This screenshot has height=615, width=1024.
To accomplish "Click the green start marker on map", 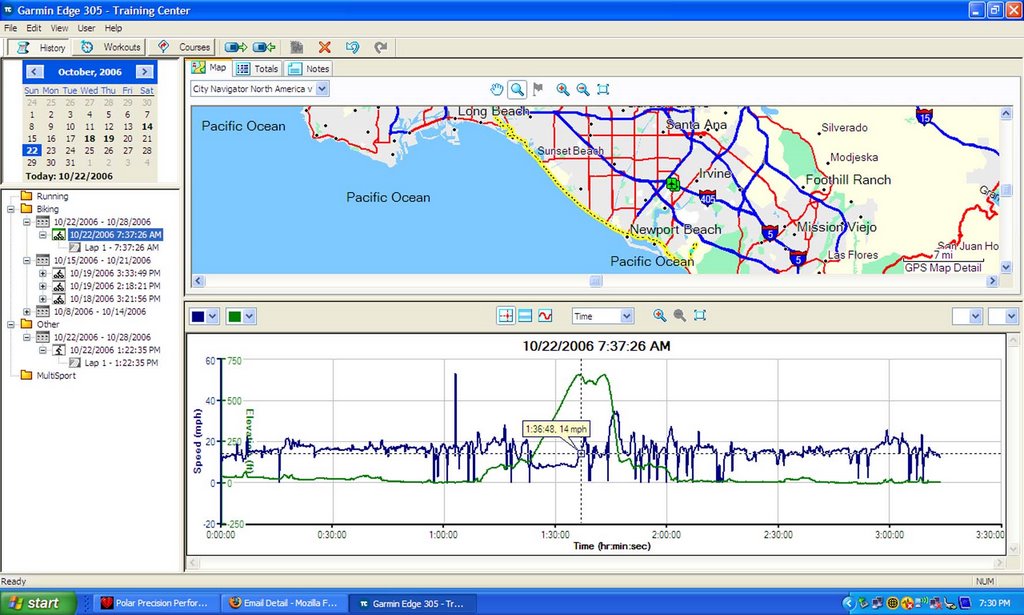I will coord(673,185).
